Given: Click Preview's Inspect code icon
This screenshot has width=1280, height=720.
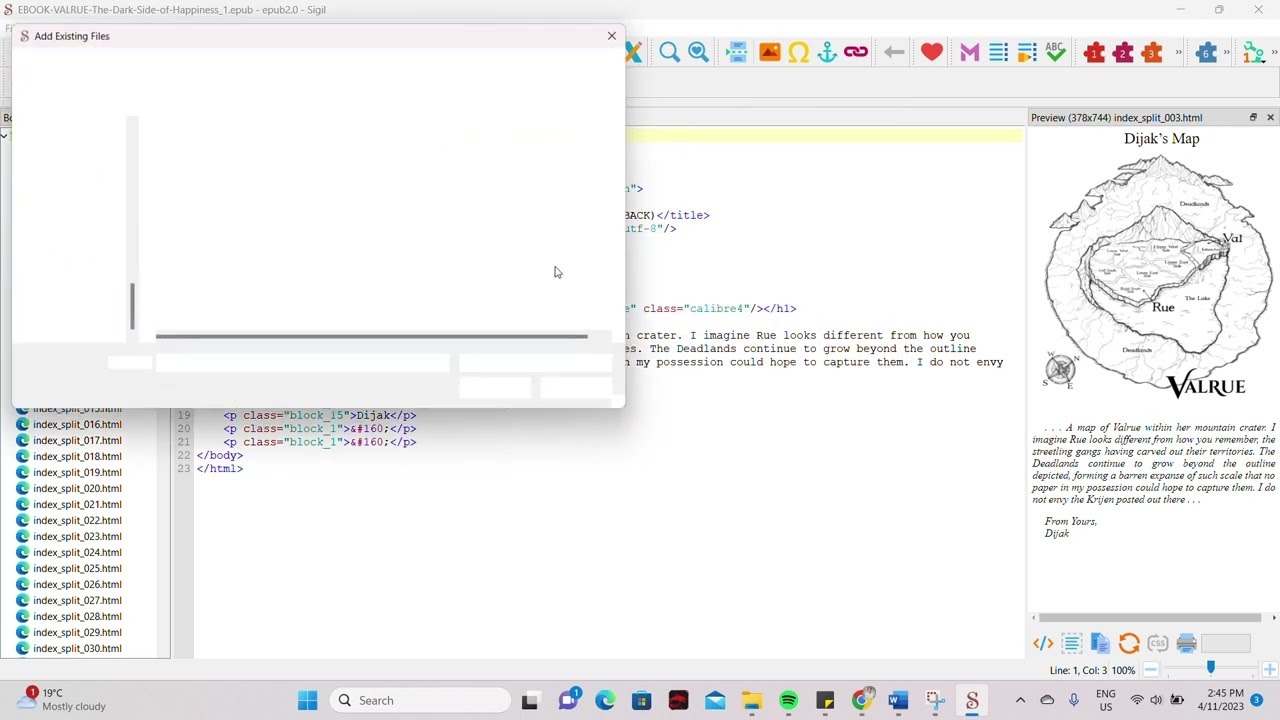Looking at the screenshot, I should click(x=1043, y=644).
